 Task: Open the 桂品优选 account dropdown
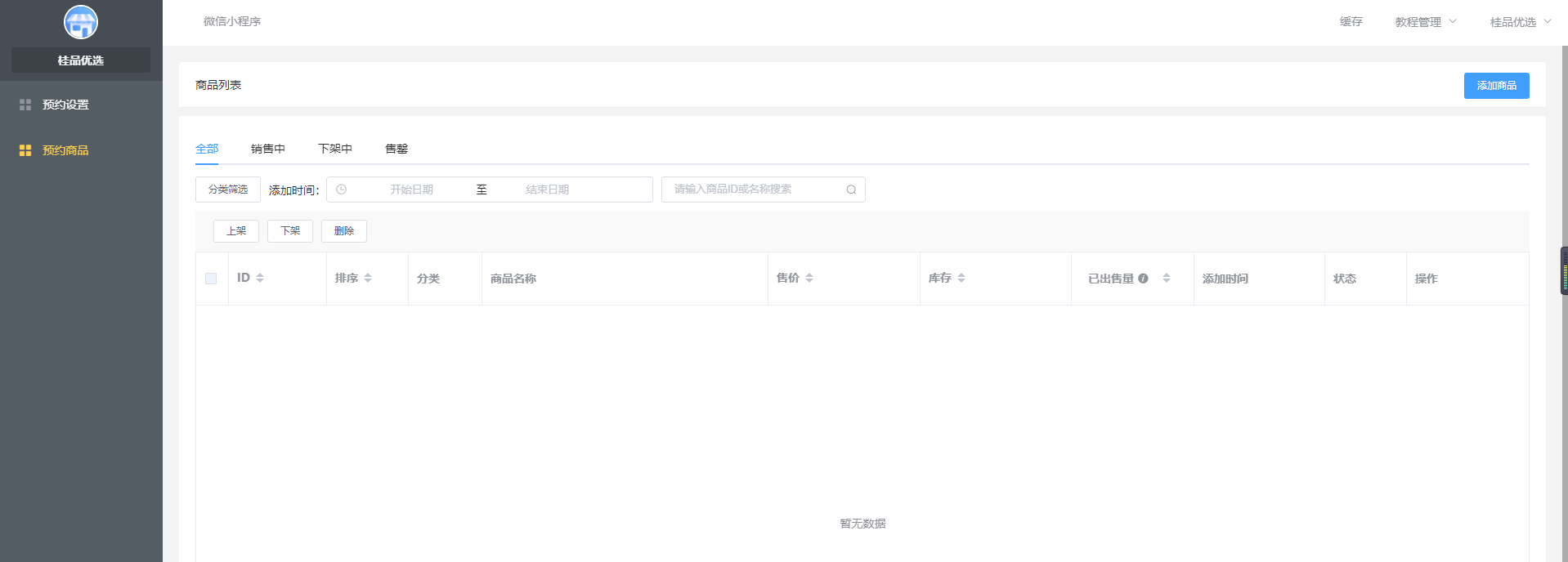click(x=1520, y=22)
